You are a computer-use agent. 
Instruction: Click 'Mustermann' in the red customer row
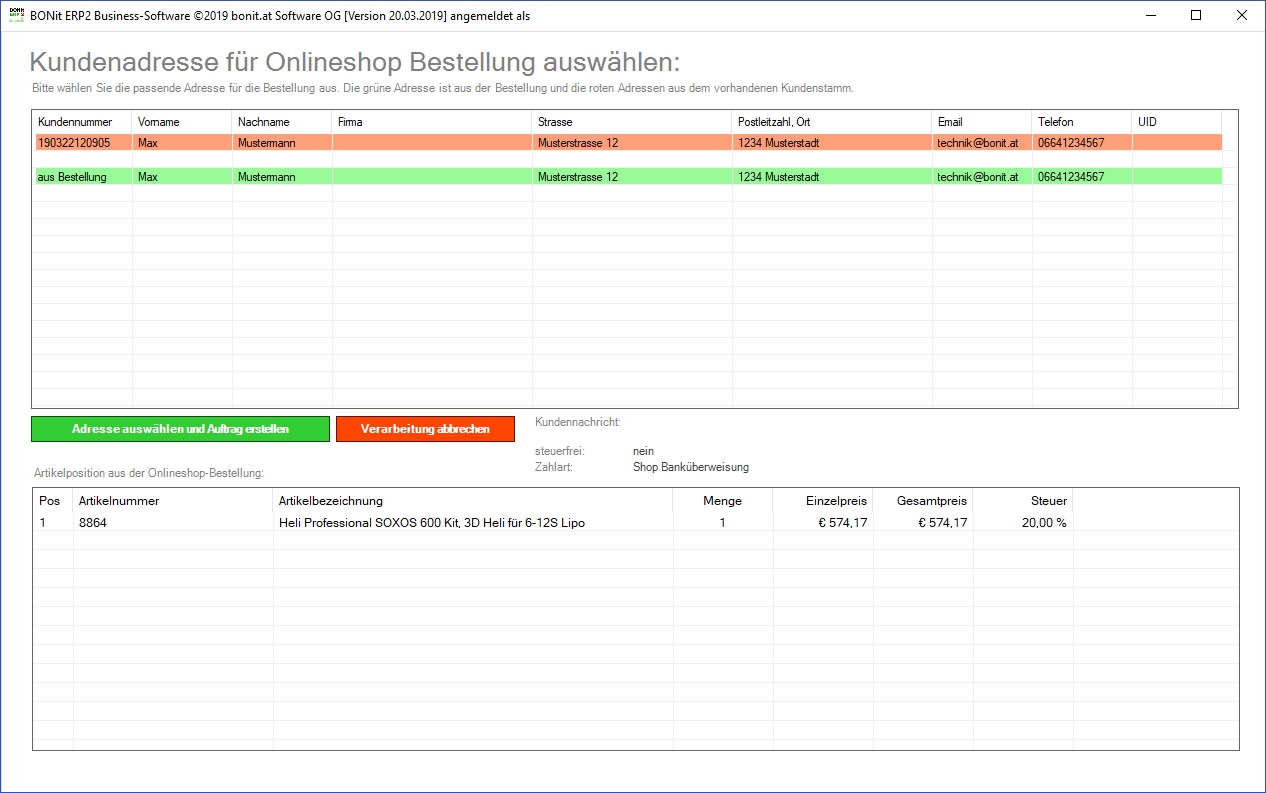point(266,143)
